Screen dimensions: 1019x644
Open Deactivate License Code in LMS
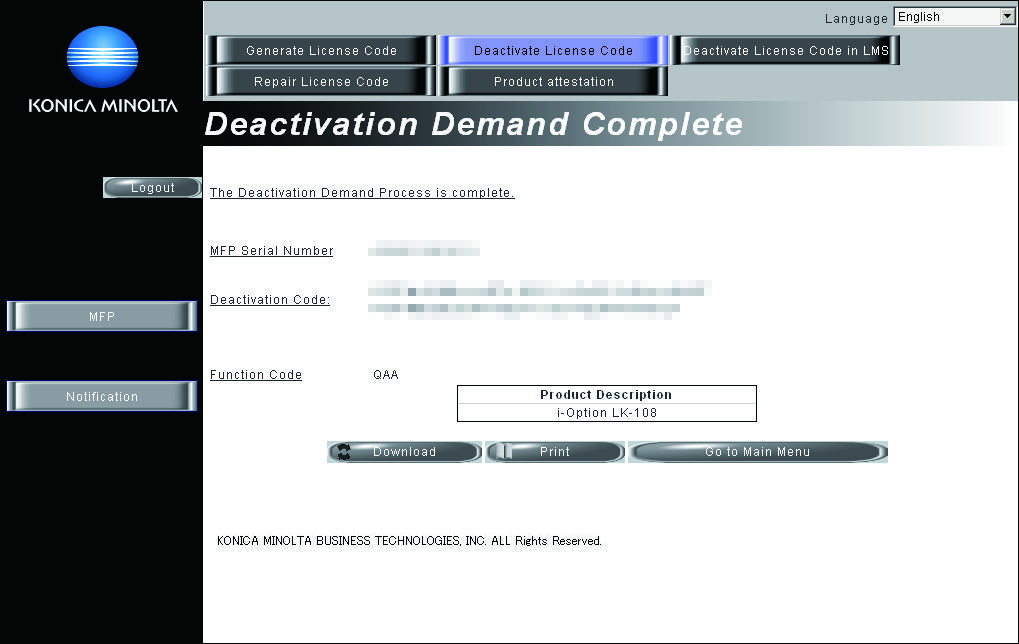pos(786,51)
